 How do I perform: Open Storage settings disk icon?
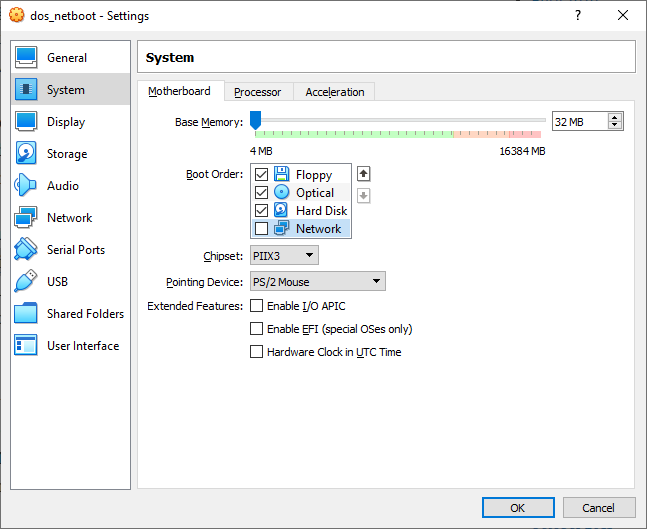(x=26, y=153)
